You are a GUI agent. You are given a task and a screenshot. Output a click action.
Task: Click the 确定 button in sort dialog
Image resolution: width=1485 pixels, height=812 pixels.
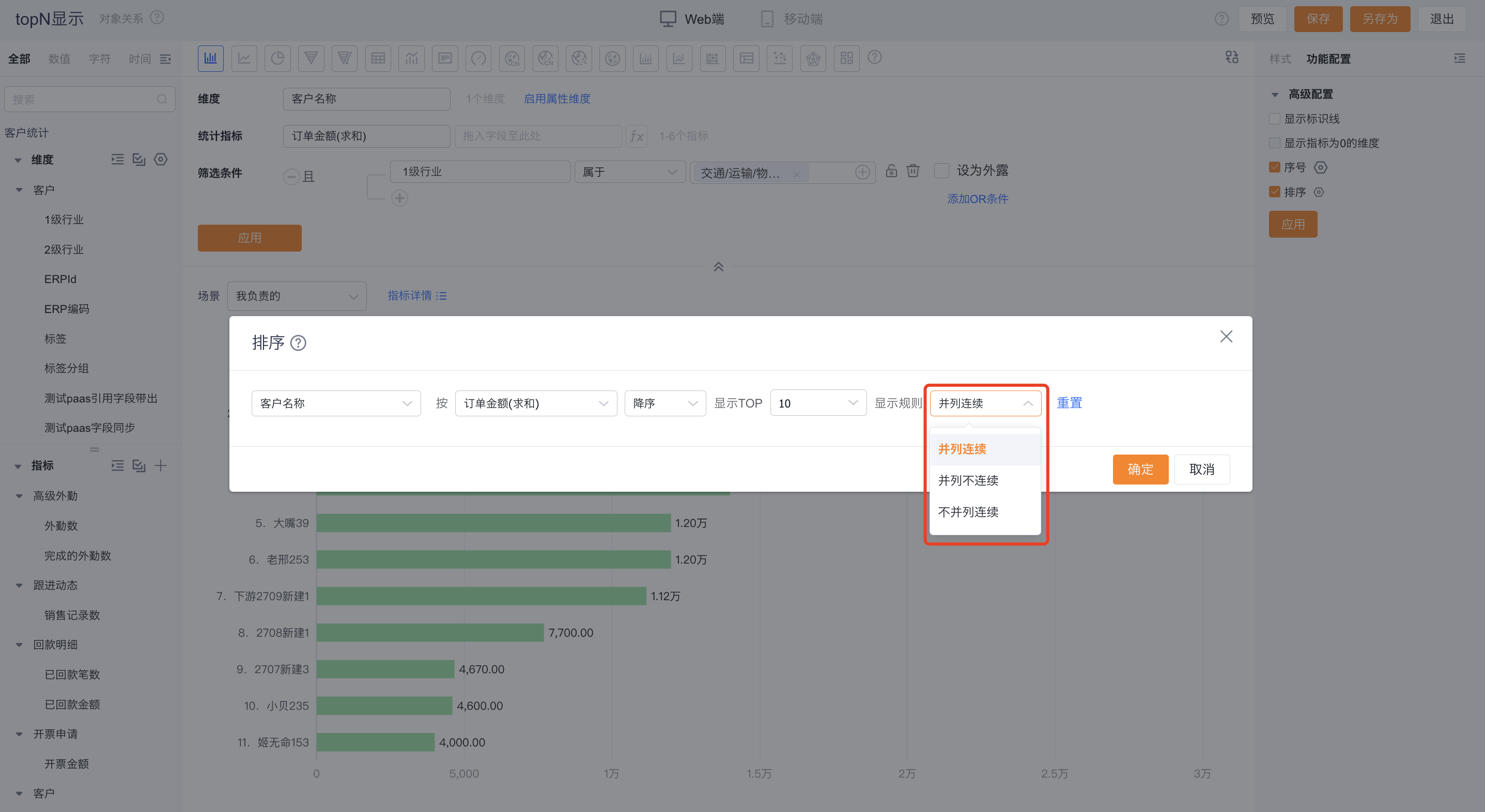[x=1140, y=469]
